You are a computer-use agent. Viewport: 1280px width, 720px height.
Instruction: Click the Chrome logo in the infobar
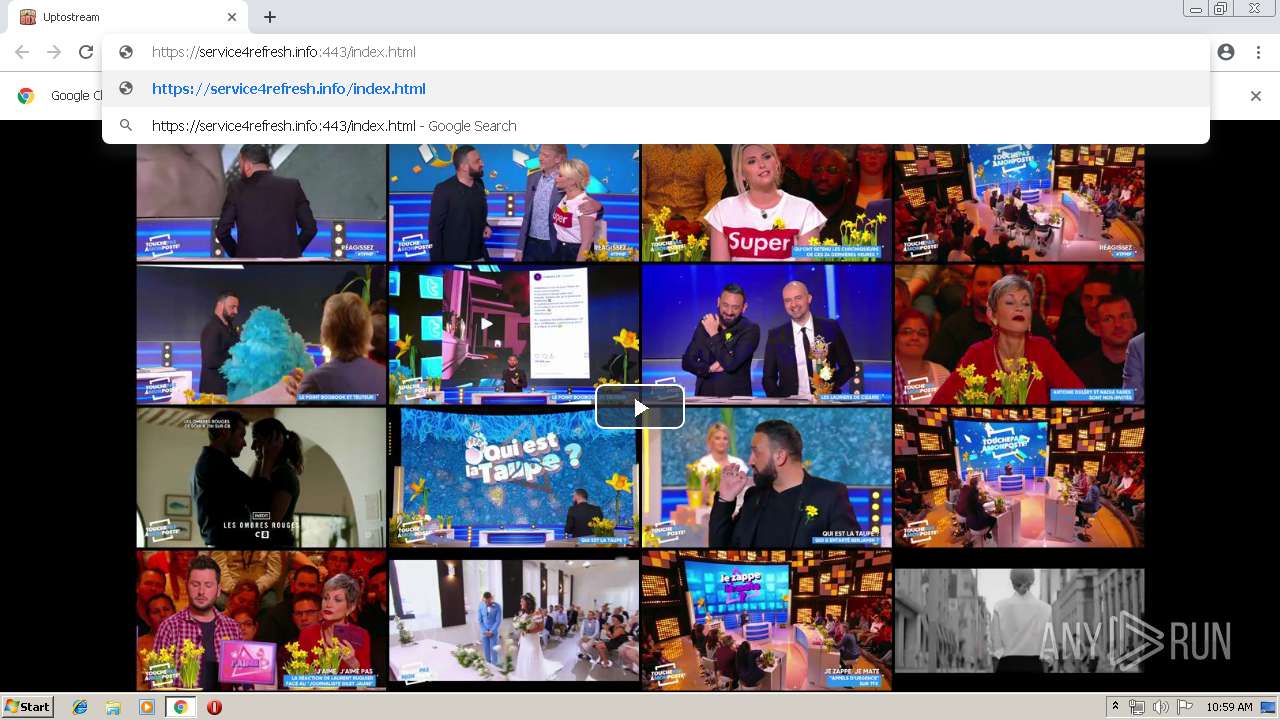click(26, 96)
